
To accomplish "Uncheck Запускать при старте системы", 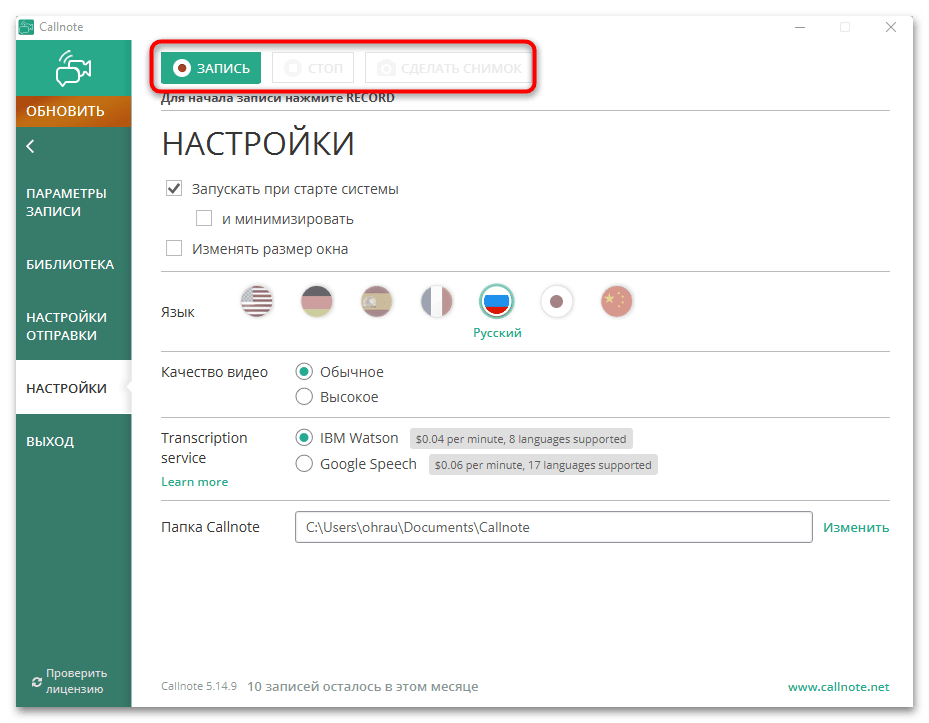I will pyautogui.click(x=174, y=189).
